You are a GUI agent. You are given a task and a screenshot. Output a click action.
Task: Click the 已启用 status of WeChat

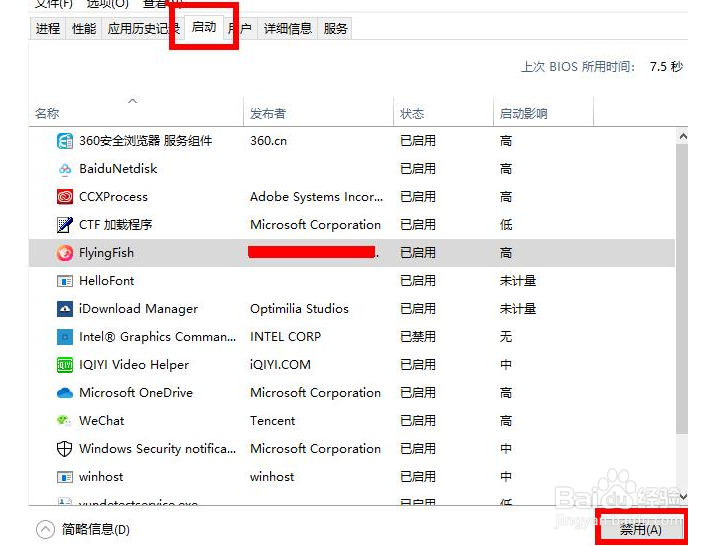418,421
